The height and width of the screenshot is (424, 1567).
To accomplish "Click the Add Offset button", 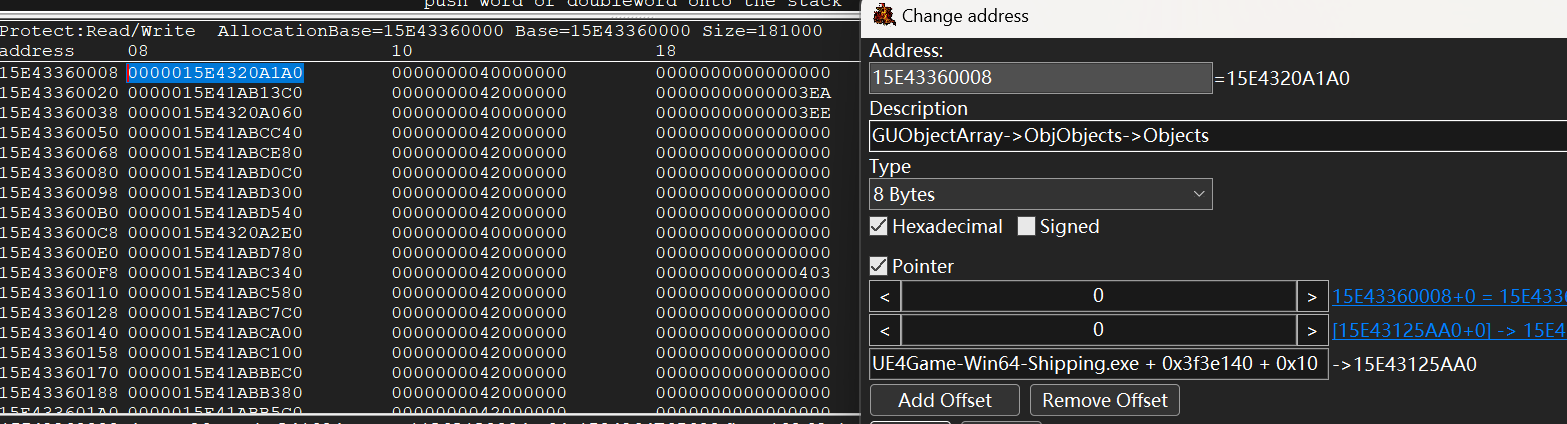I will [x=944, y=400].
